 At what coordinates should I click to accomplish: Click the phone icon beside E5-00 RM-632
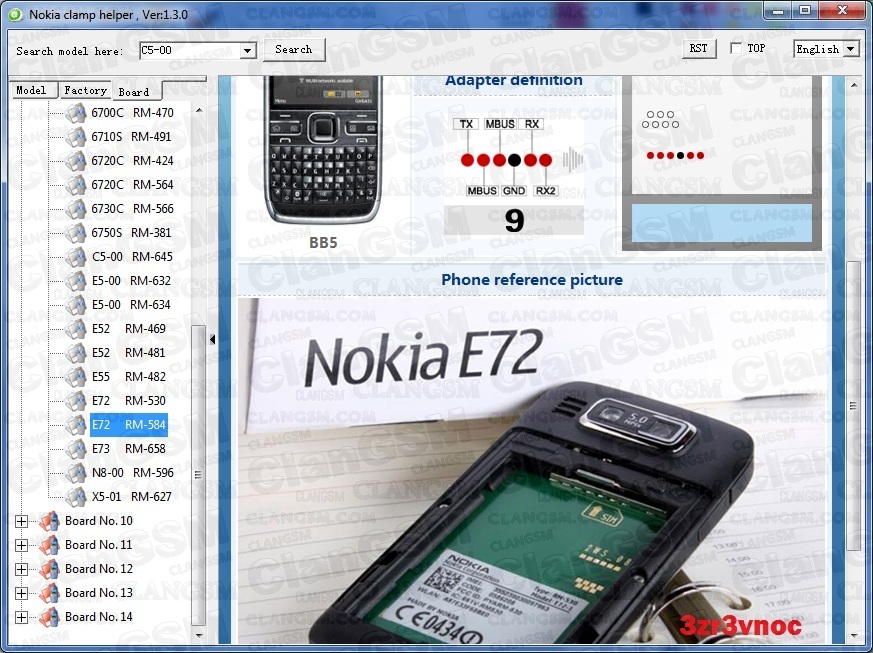[x=76, y=281]
